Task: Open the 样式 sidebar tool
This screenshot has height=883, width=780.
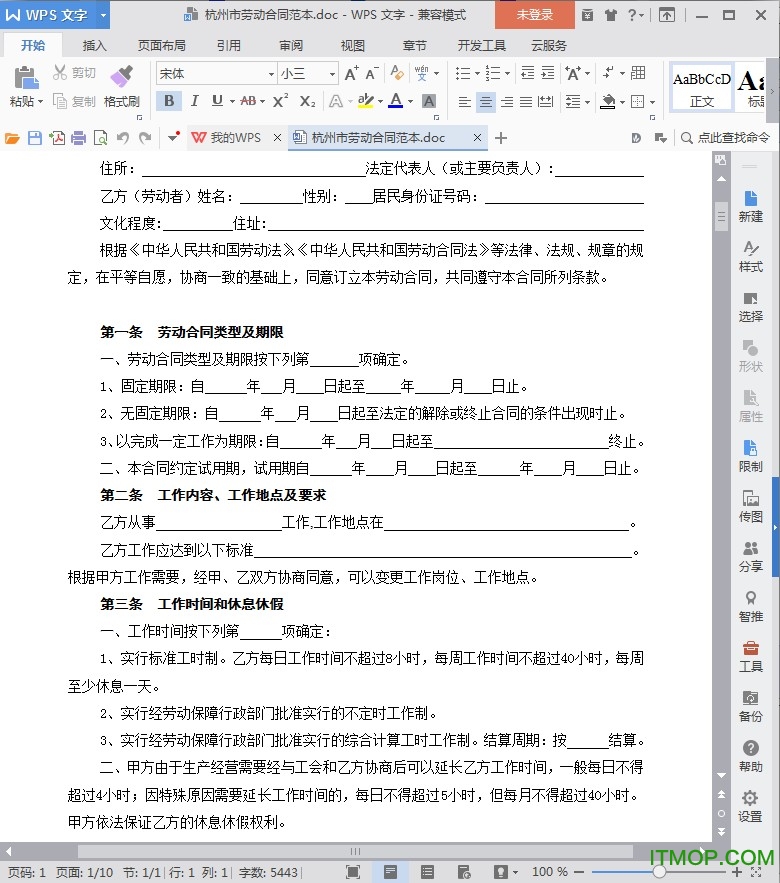Action: click(750, 256)
